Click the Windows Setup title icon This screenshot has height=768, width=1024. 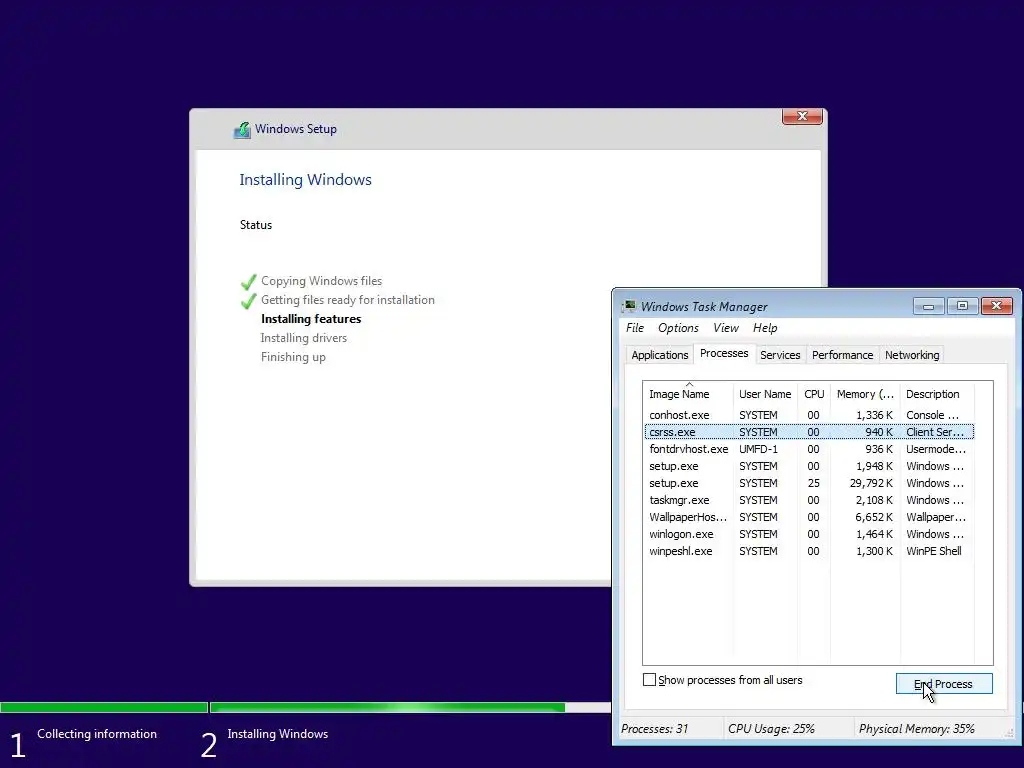tap(242, 129)
